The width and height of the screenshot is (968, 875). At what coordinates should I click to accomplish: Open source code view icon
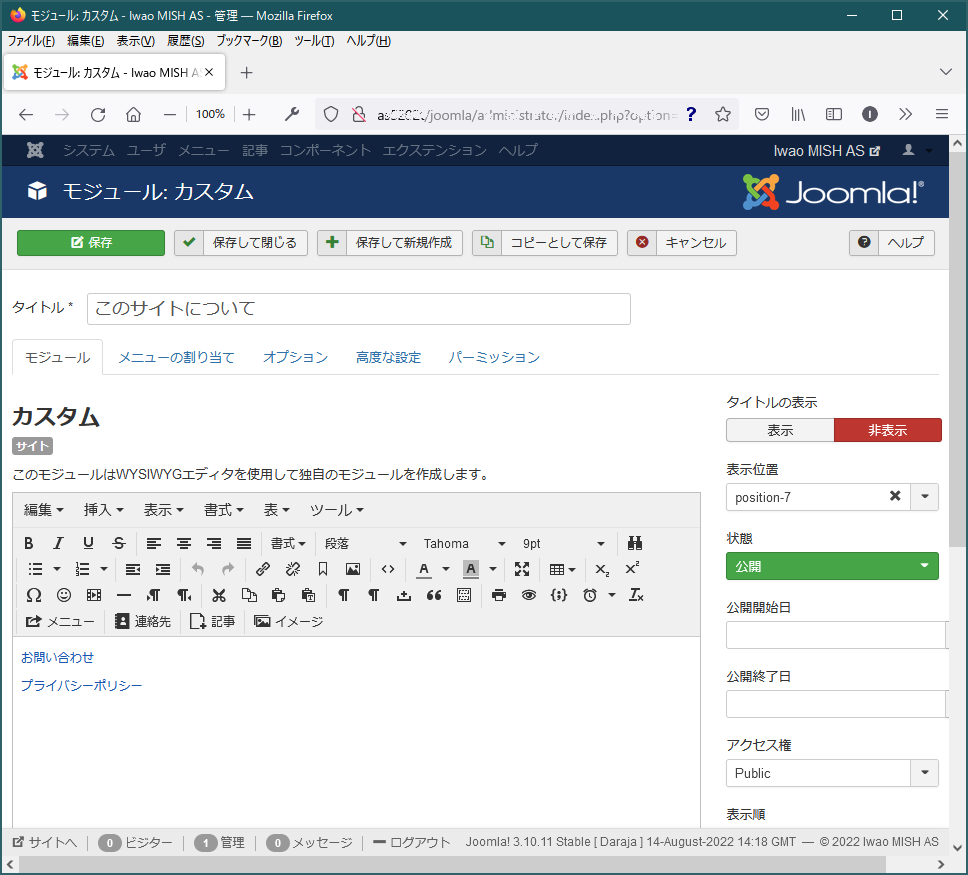tap(388, 569)
